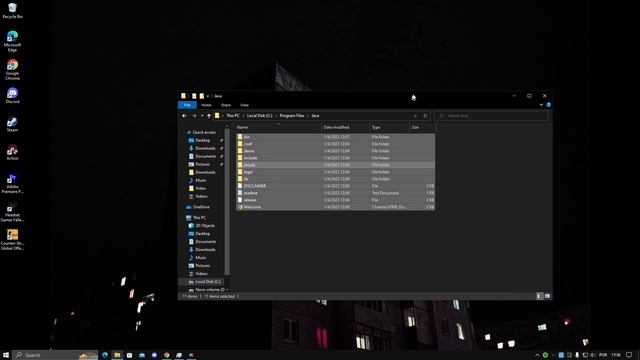This screenshot has height=360, width=640.
Task: Expand the ribbon with the chevron
Action: [541, 105]
